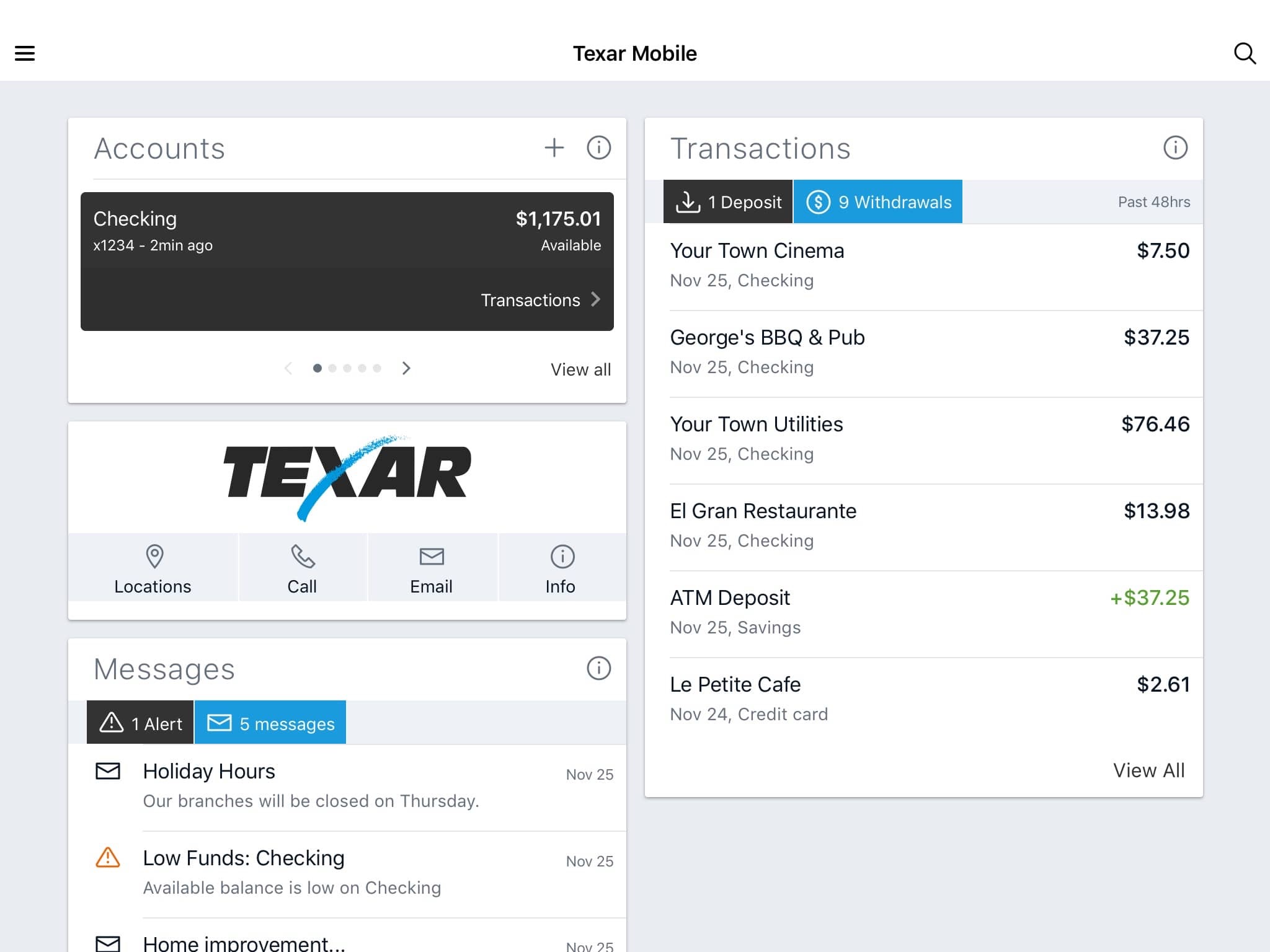Select the Info tab in Texar panel
Viewport: 1270px width, 952px height.
pyautogui.click(x=559, y=568)
